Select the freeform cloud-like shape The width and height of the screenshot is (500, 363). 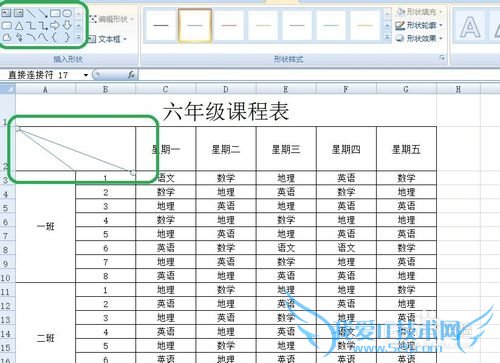point(7,37)
